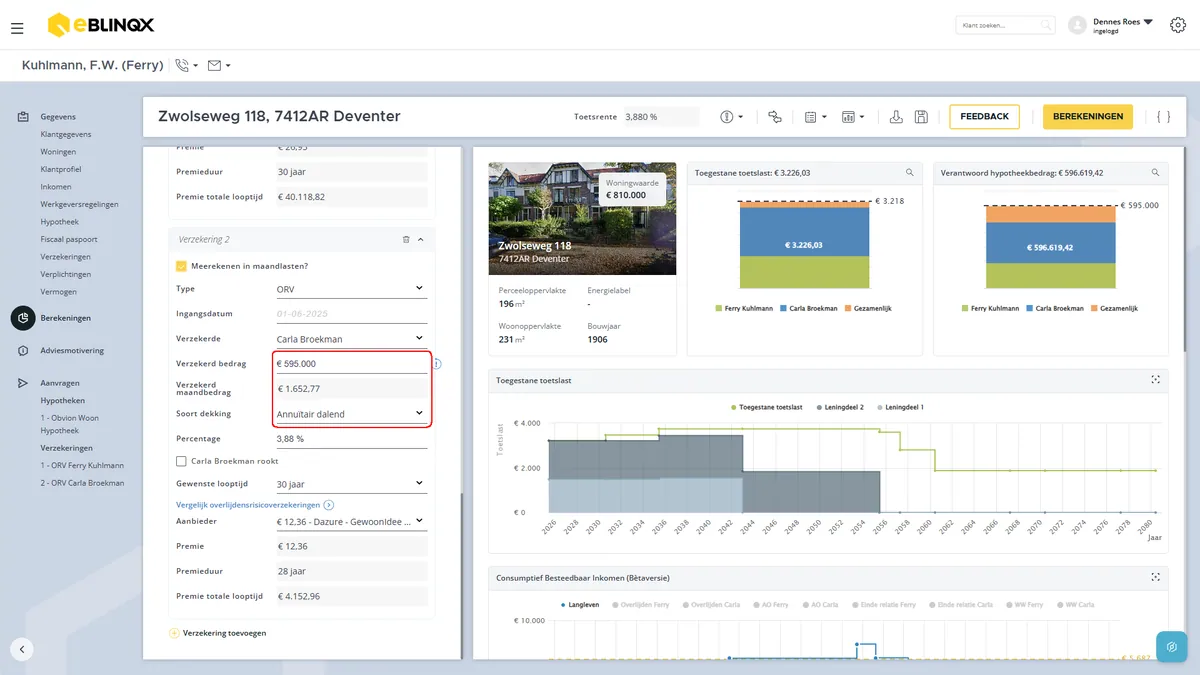1200x675 pixels.
Task: Collapse the left sidebar with arrow button
Action: coord(22,648)
